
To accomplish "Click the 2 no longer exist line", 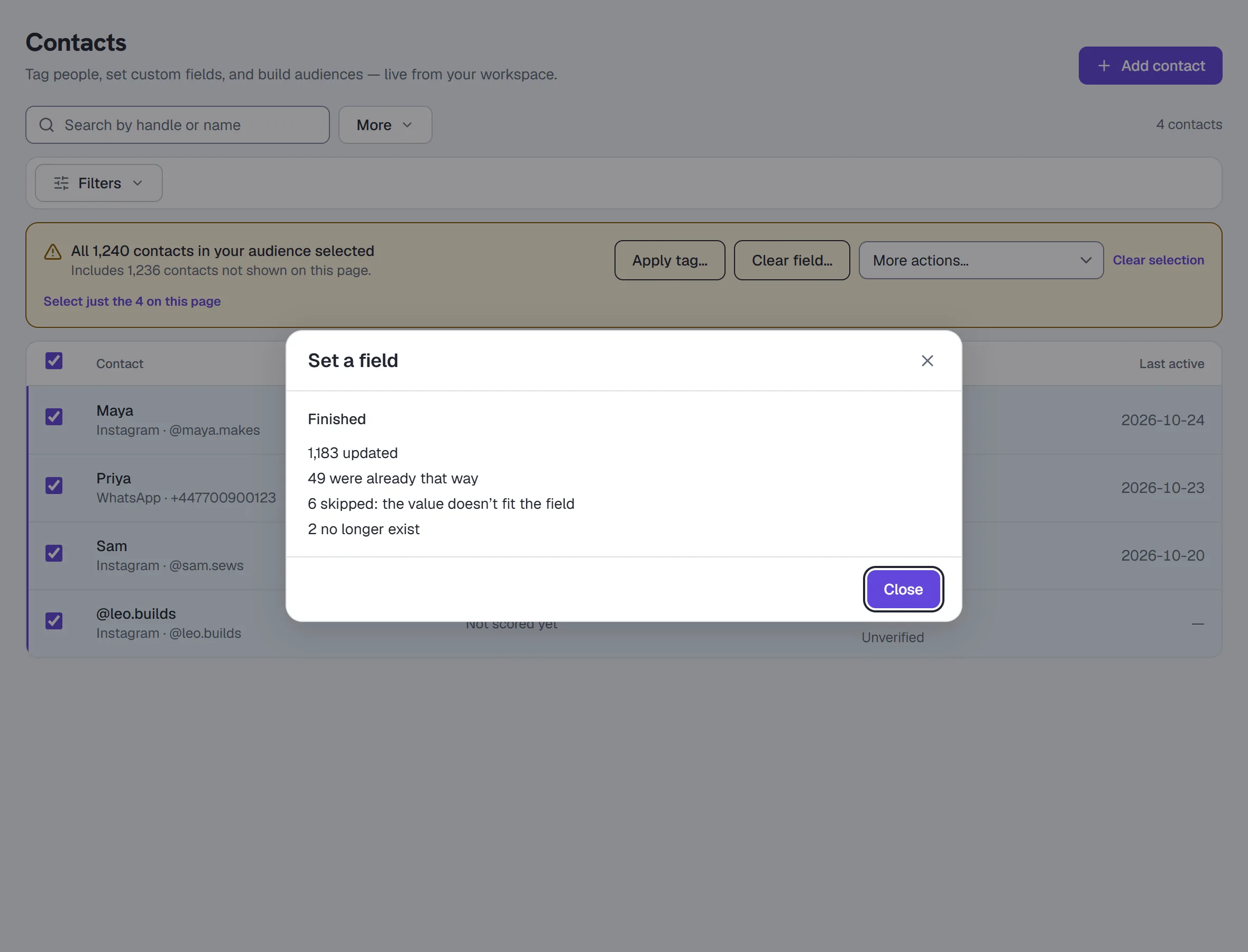I will pyautogui.click(x=363, y=529).
